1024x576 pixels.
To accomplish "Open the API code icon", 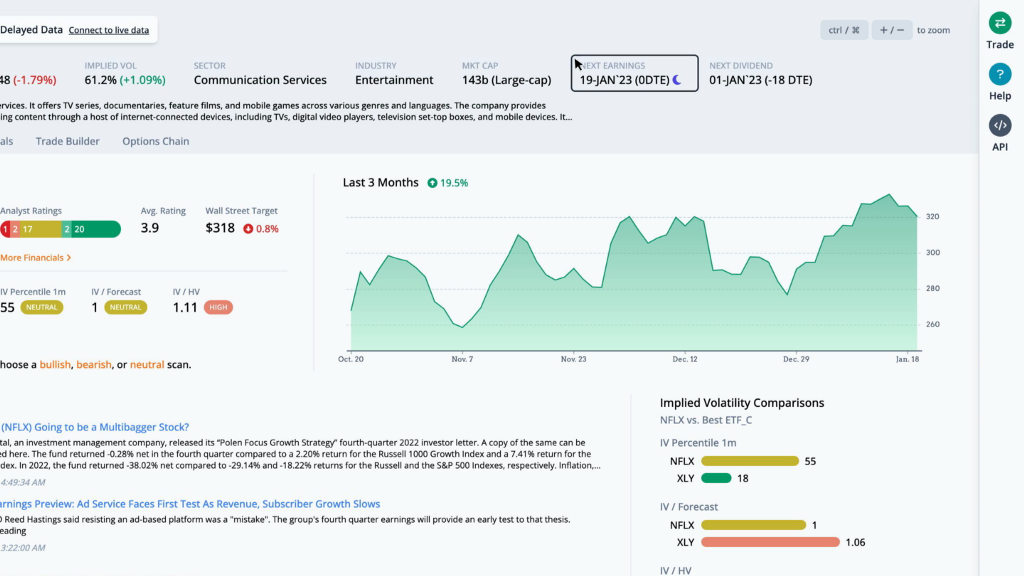I will [x=999, y=125].
